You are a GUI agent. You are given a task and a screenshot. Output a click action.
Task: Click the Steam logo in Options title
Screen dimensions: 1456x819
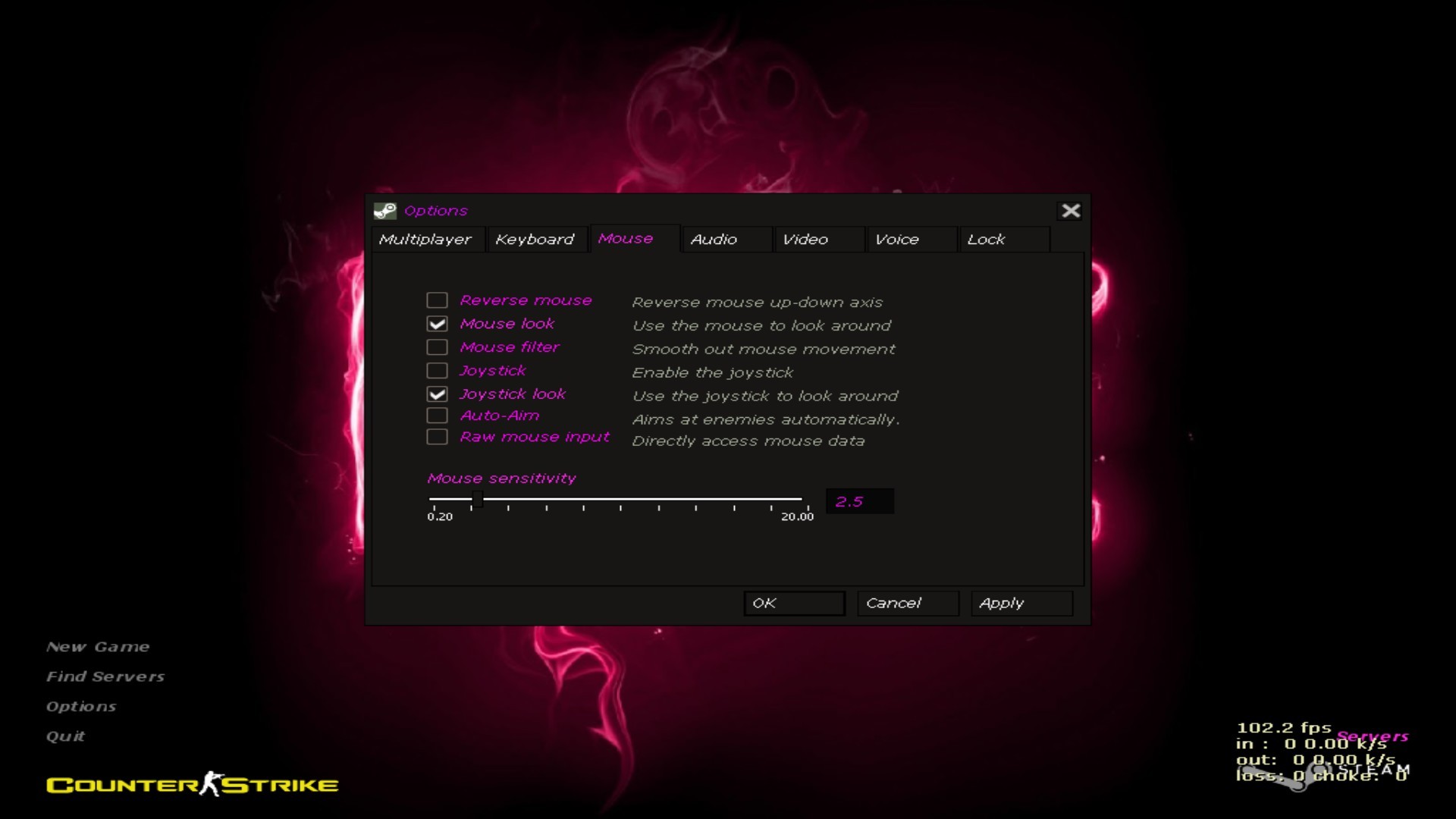384,211
